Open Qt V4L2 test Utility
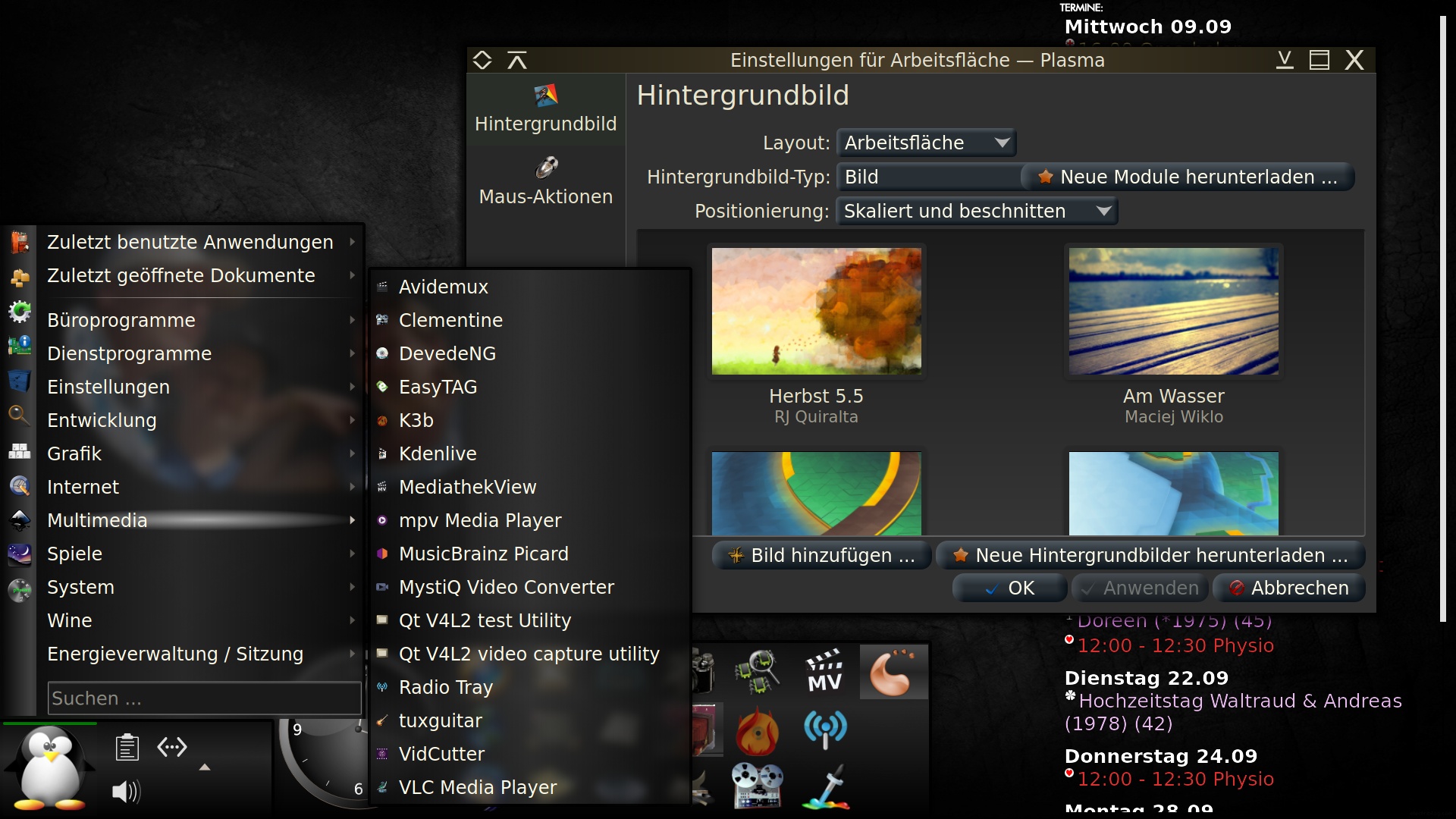 (530, 620)
